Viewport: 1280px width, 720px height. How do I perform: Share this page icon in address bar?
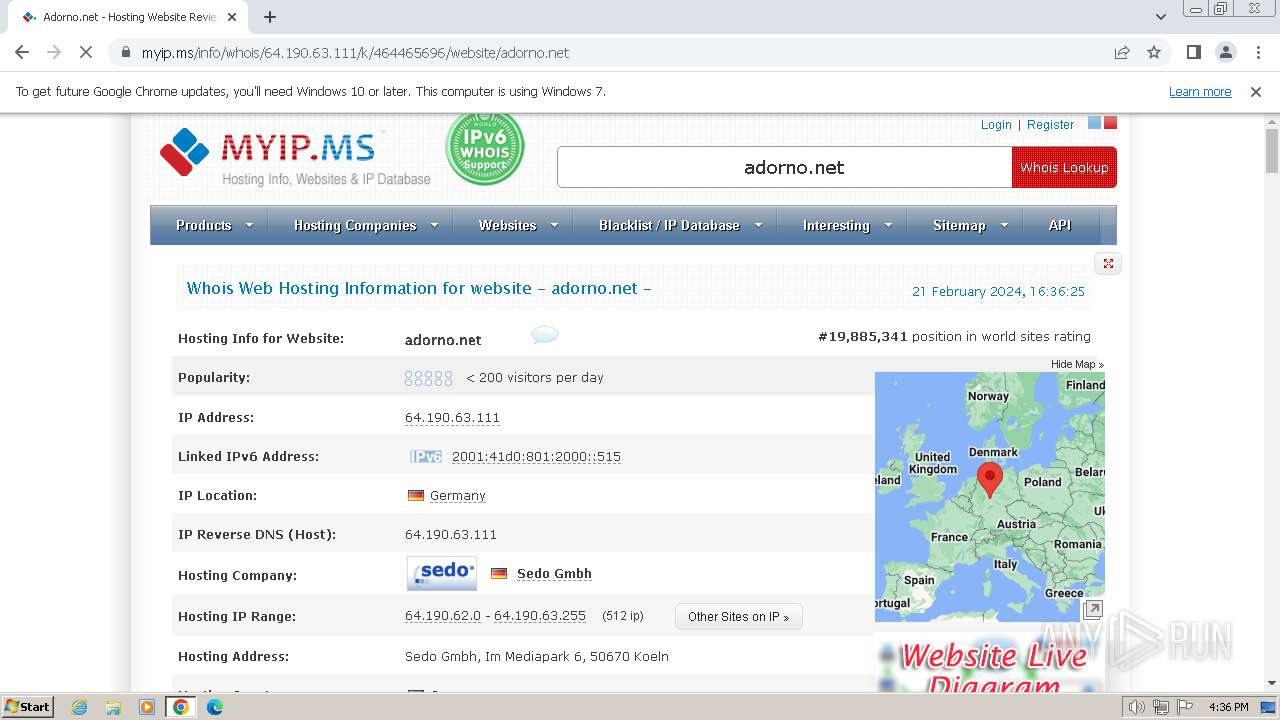pos(1122,52)
